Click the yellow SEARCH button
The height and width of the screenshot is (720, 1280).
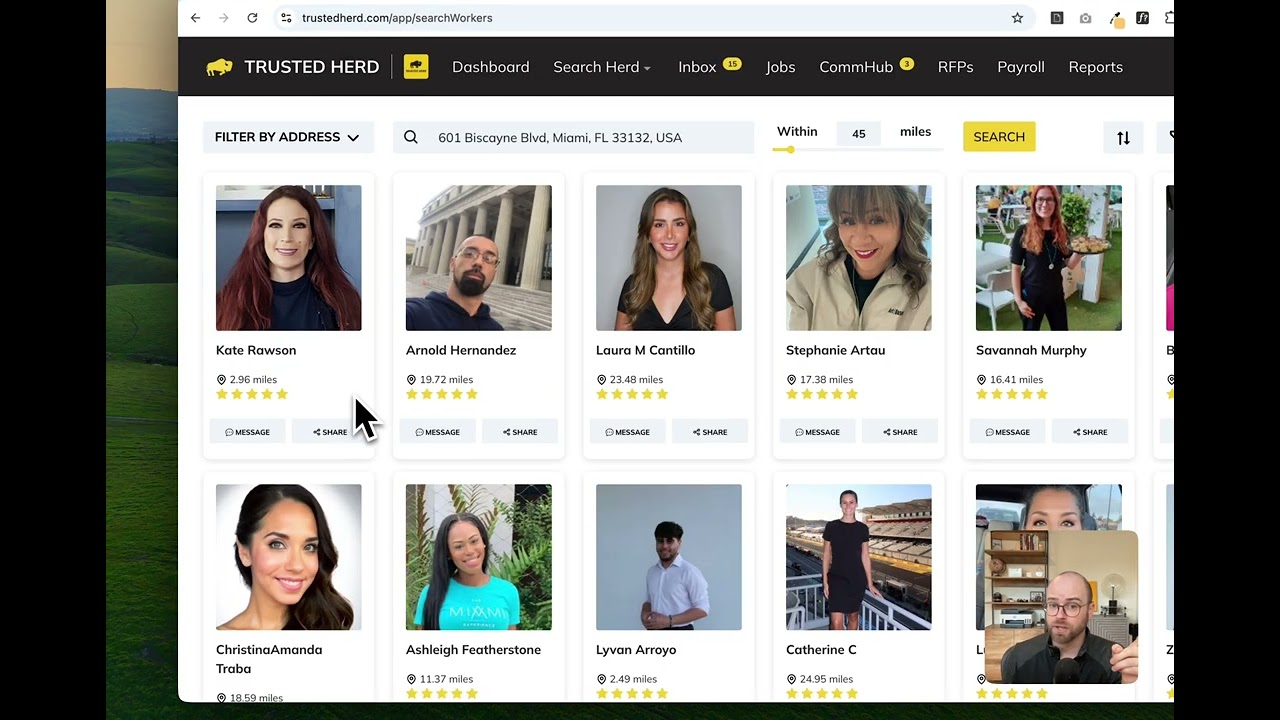tap(999, 137)
